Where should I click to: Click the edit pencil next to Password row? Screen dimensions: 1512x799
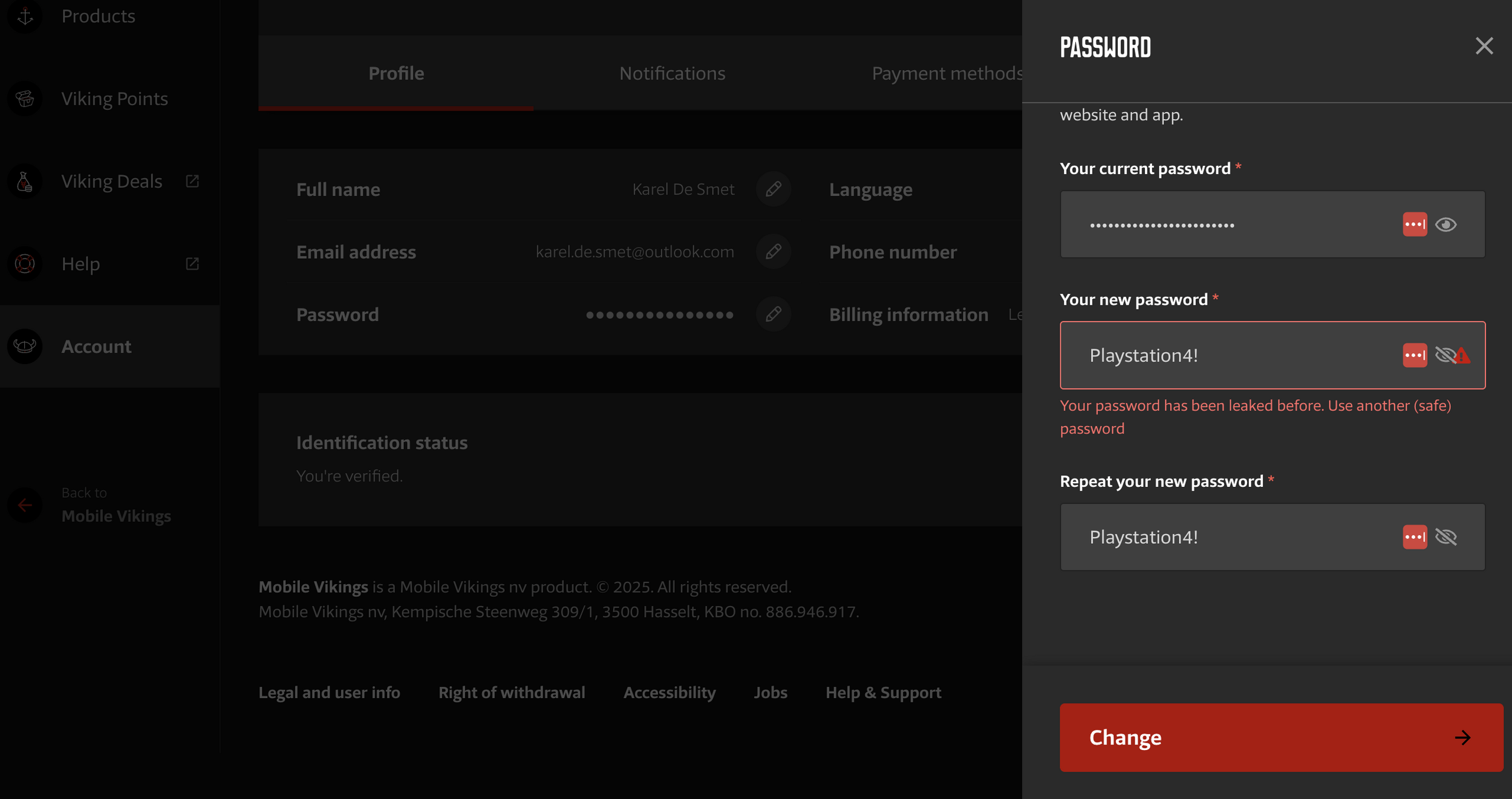(773, 315)
